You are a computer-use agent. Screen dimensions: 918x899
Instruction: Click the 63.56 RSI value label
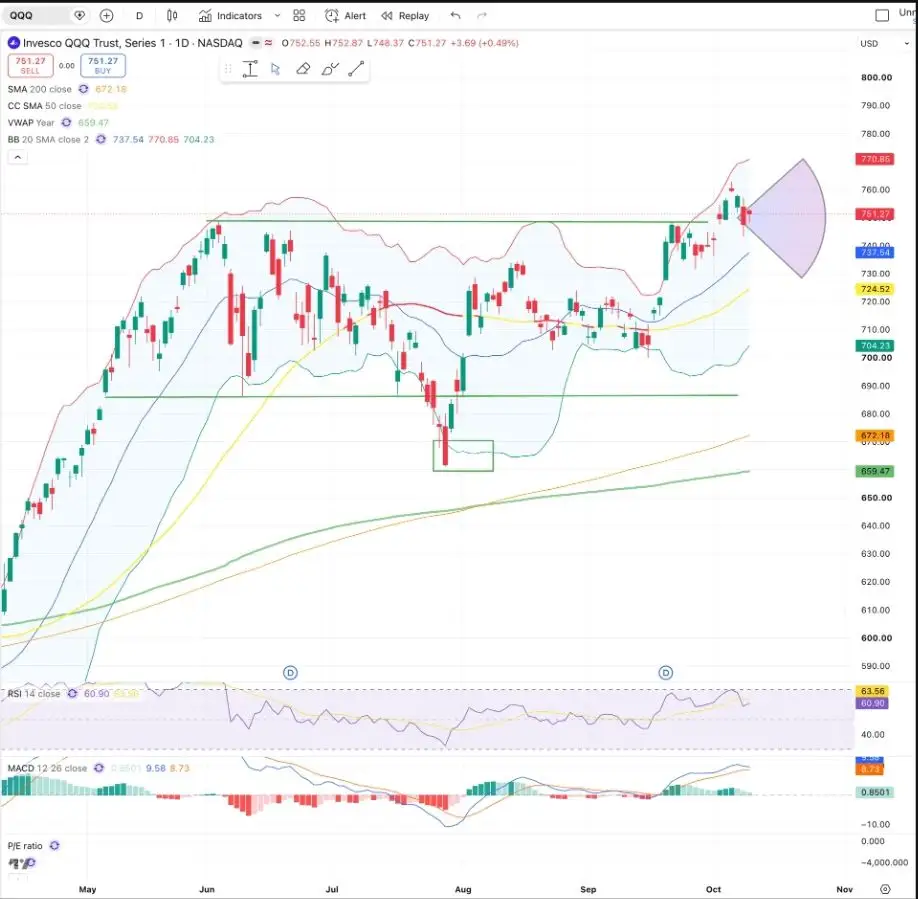[872, 691]
